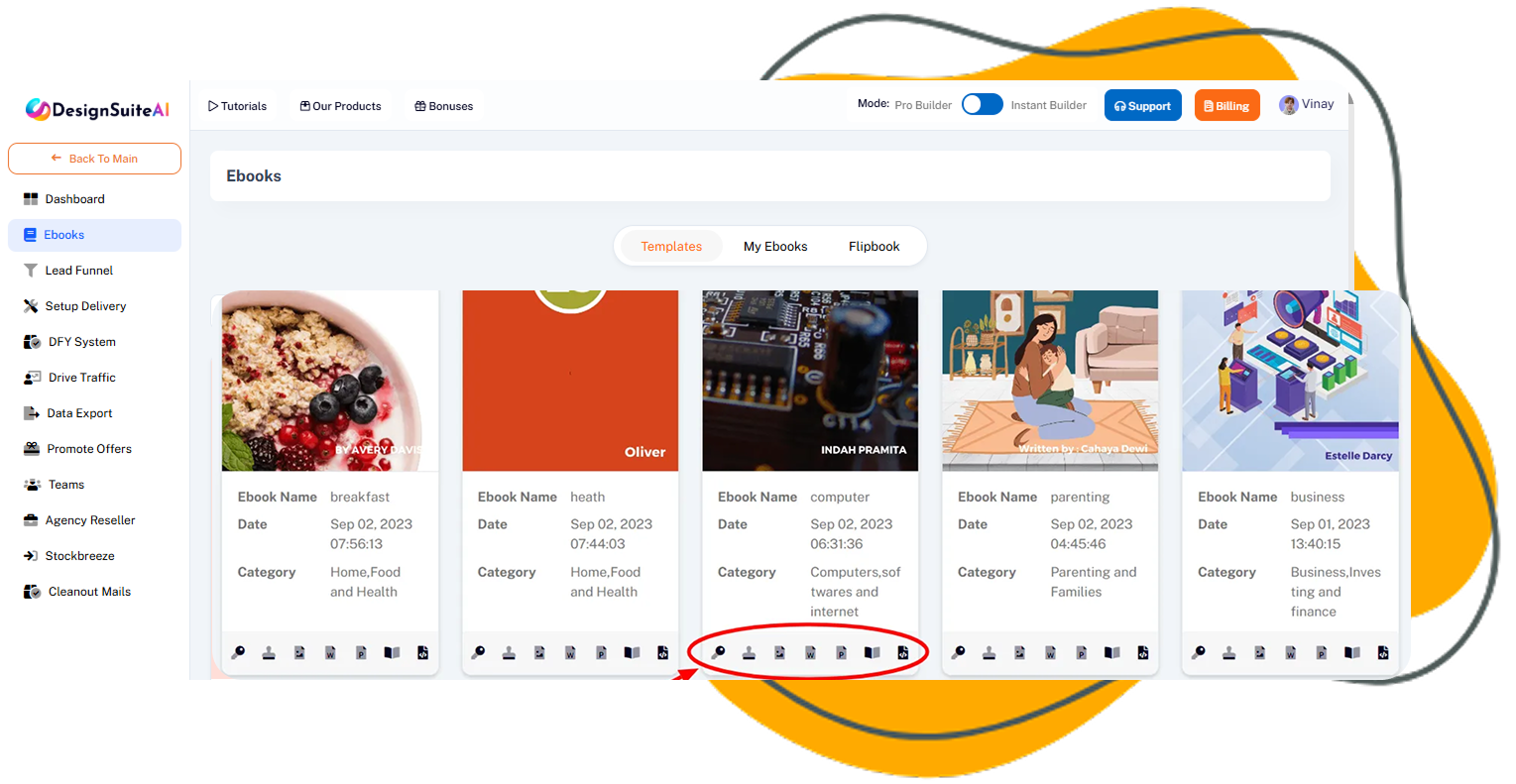
Task: Open Teams in the sidebar
Action: [x=94, y=485]
